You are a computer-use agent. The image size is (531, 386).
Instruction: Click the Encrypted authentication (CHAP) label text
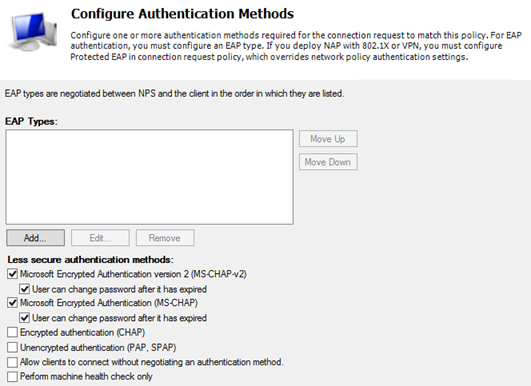(82, 333)
